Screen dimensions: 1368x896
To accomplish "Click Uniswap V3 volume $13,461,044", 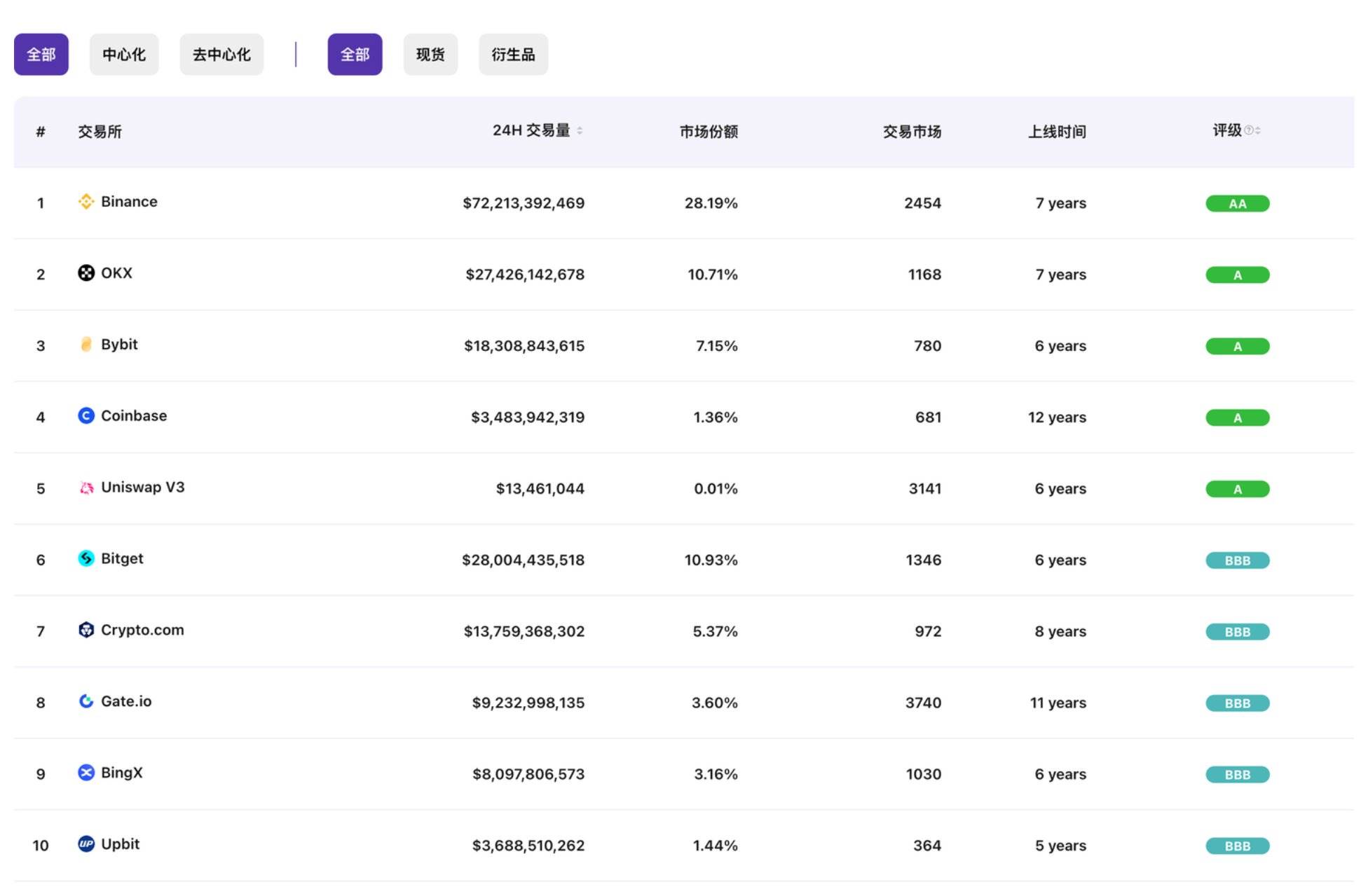I will coord(540,489).
